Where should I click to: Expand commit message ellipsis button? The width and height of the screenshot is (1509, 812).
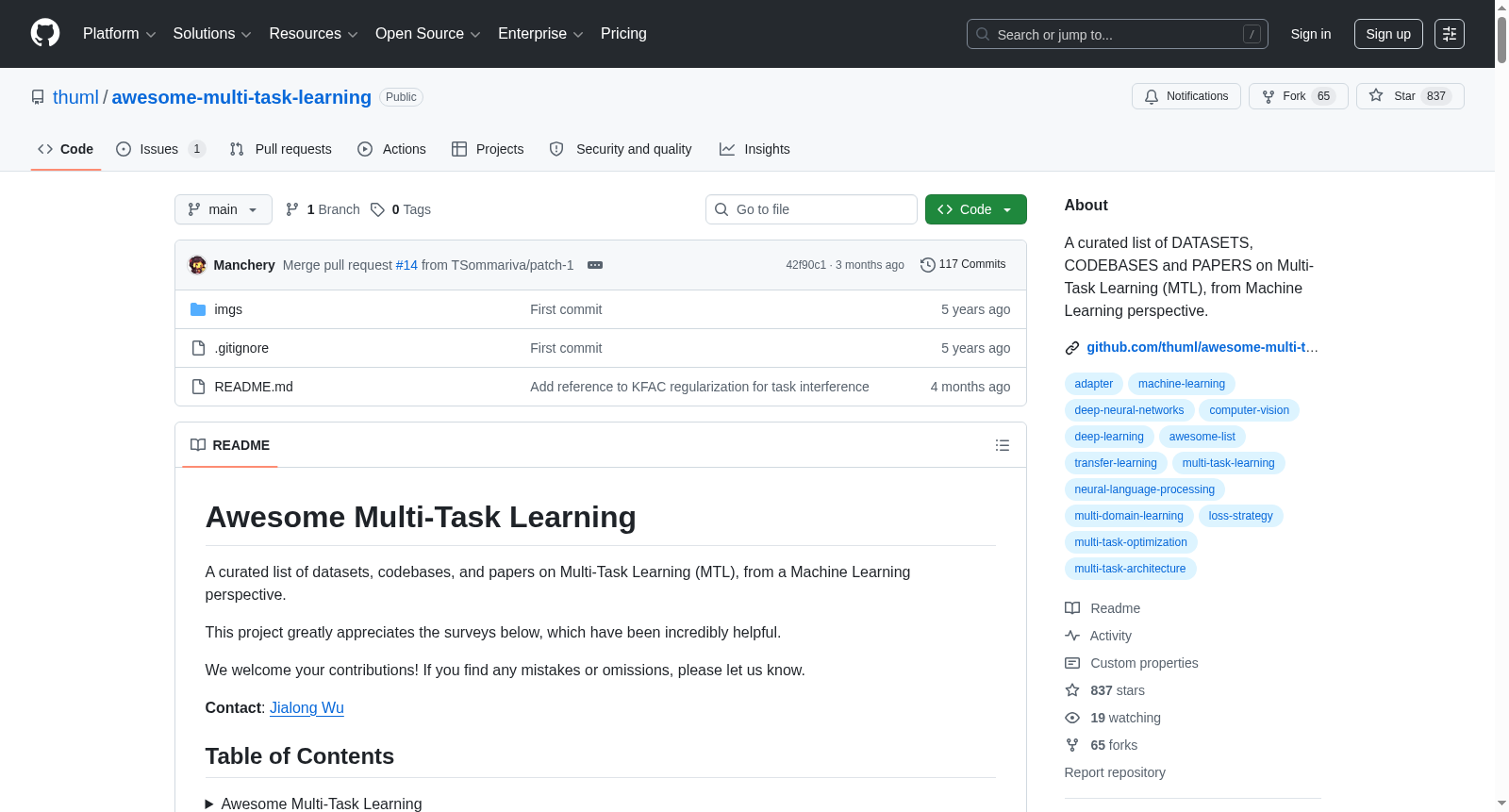tap(595, 265)
